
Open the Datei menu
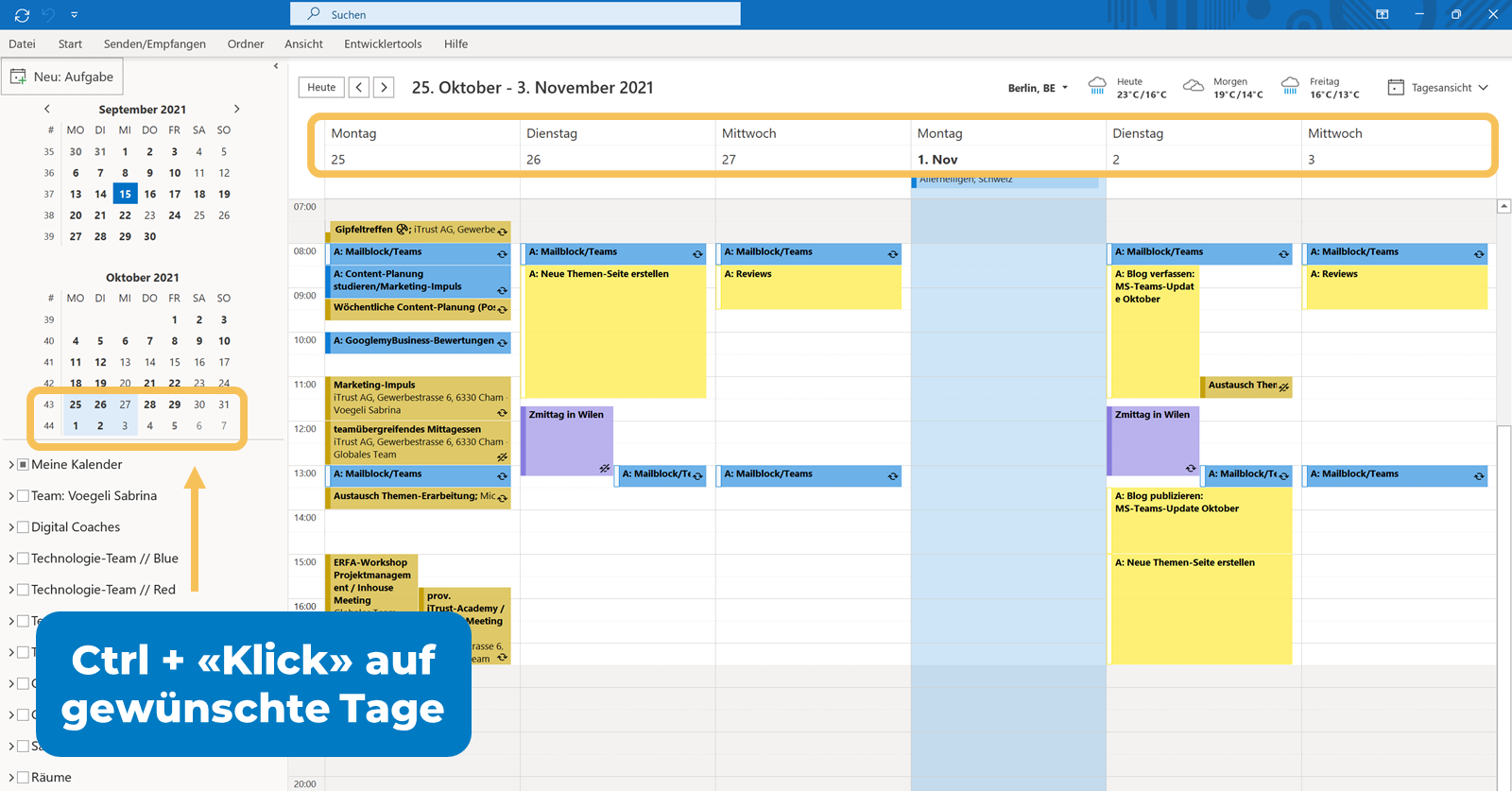22,43
